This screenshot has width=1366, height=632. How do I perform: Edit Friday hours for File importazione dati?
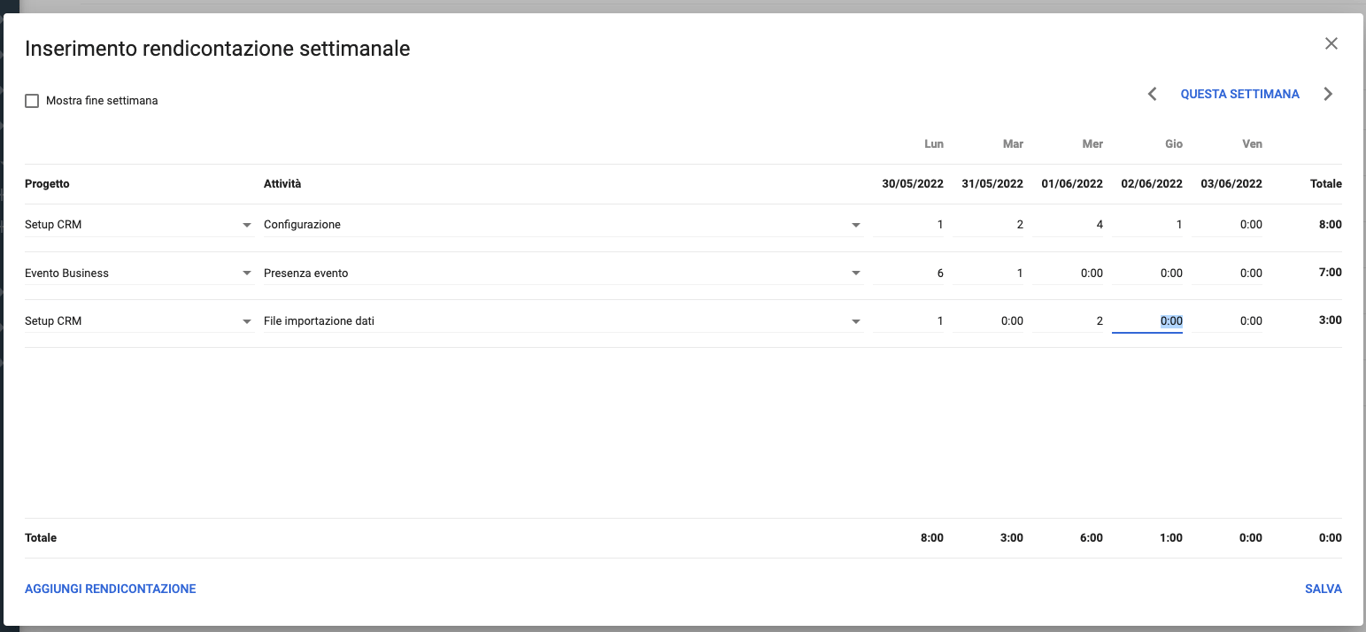(1228, 321)
